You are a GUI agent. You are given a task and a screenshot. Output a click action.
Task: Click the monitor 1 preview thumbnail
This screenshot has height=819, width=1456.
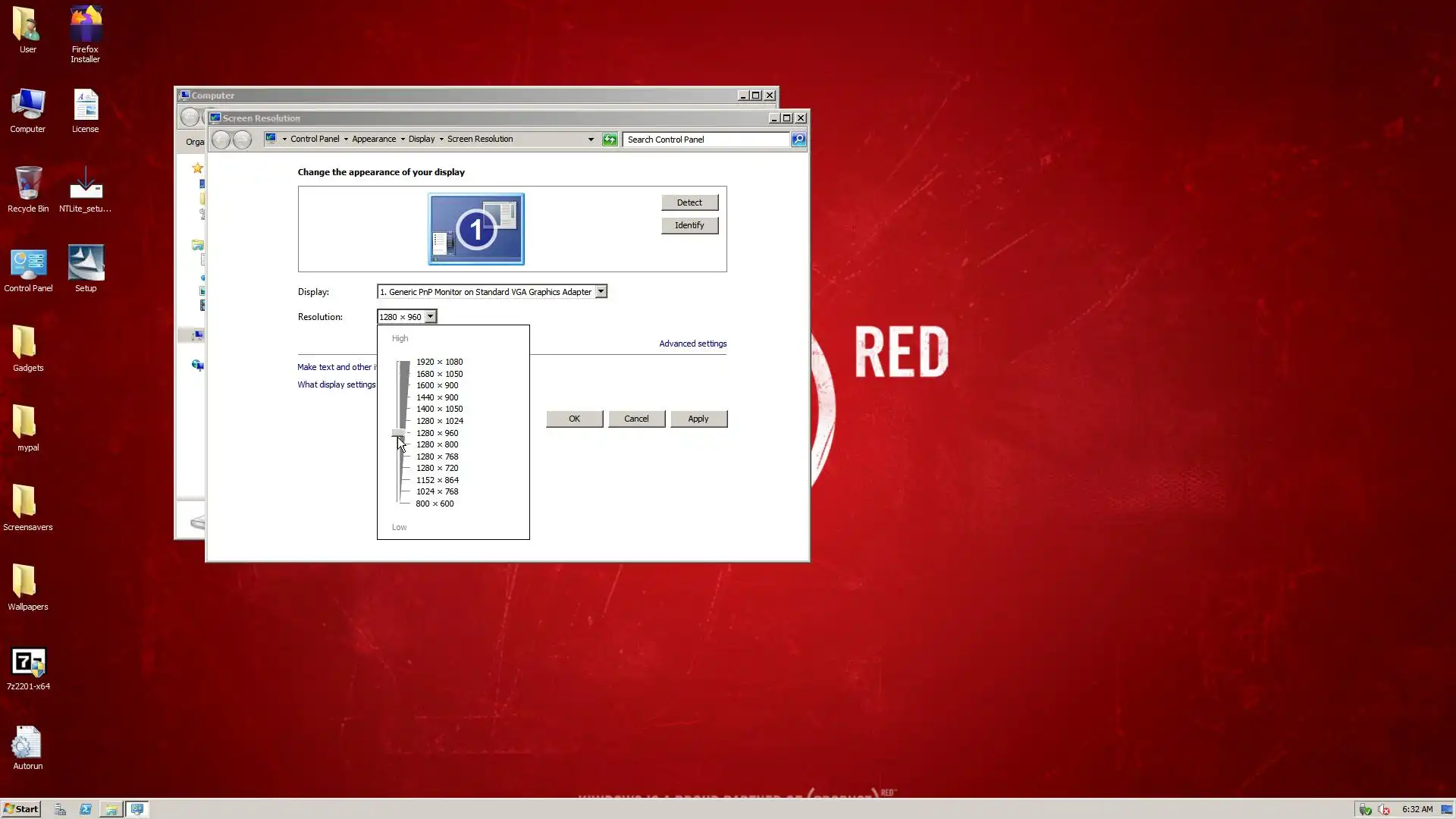[475, 228]
